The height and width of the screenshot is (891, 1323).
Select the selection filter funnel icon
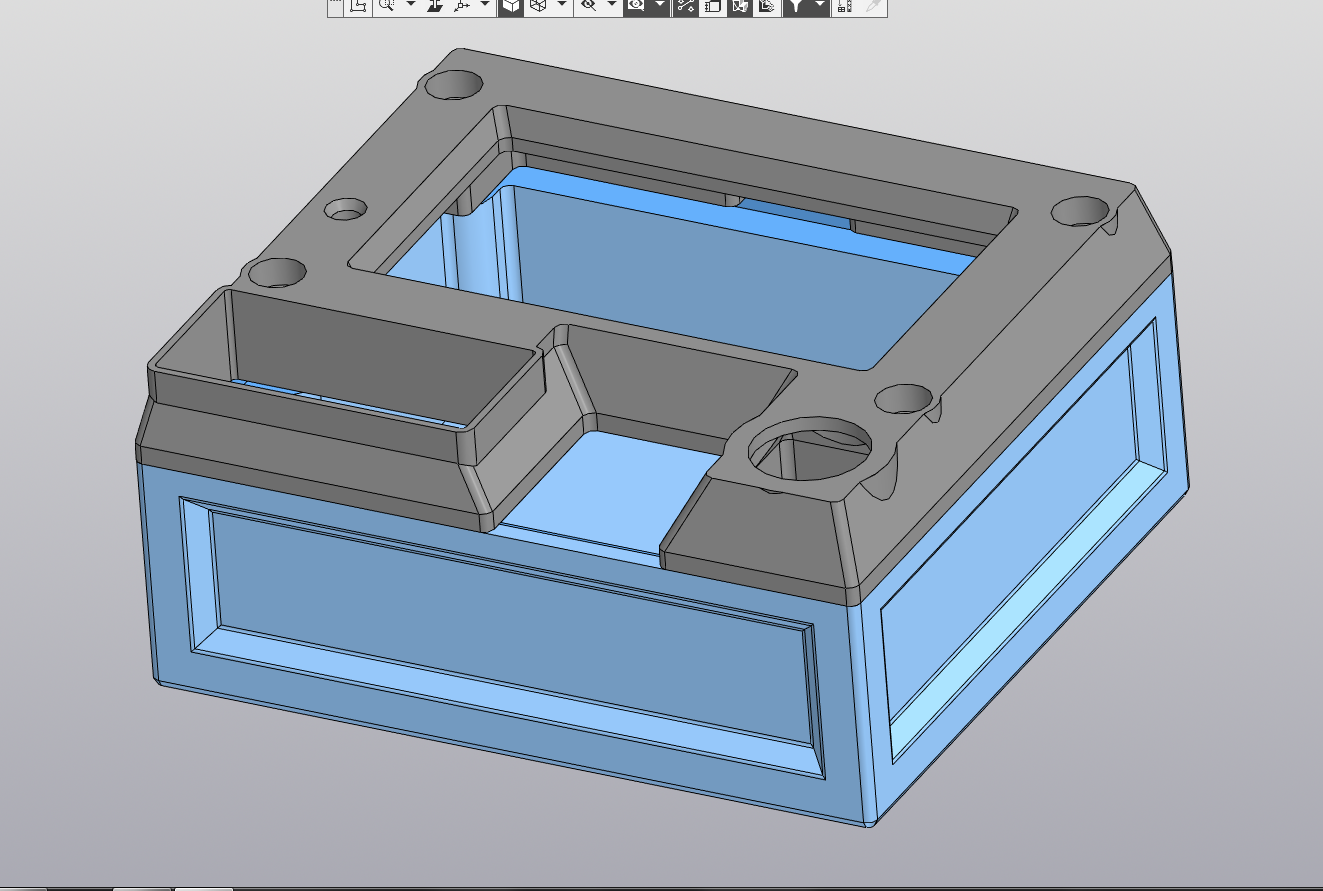[x=795, y=6]
